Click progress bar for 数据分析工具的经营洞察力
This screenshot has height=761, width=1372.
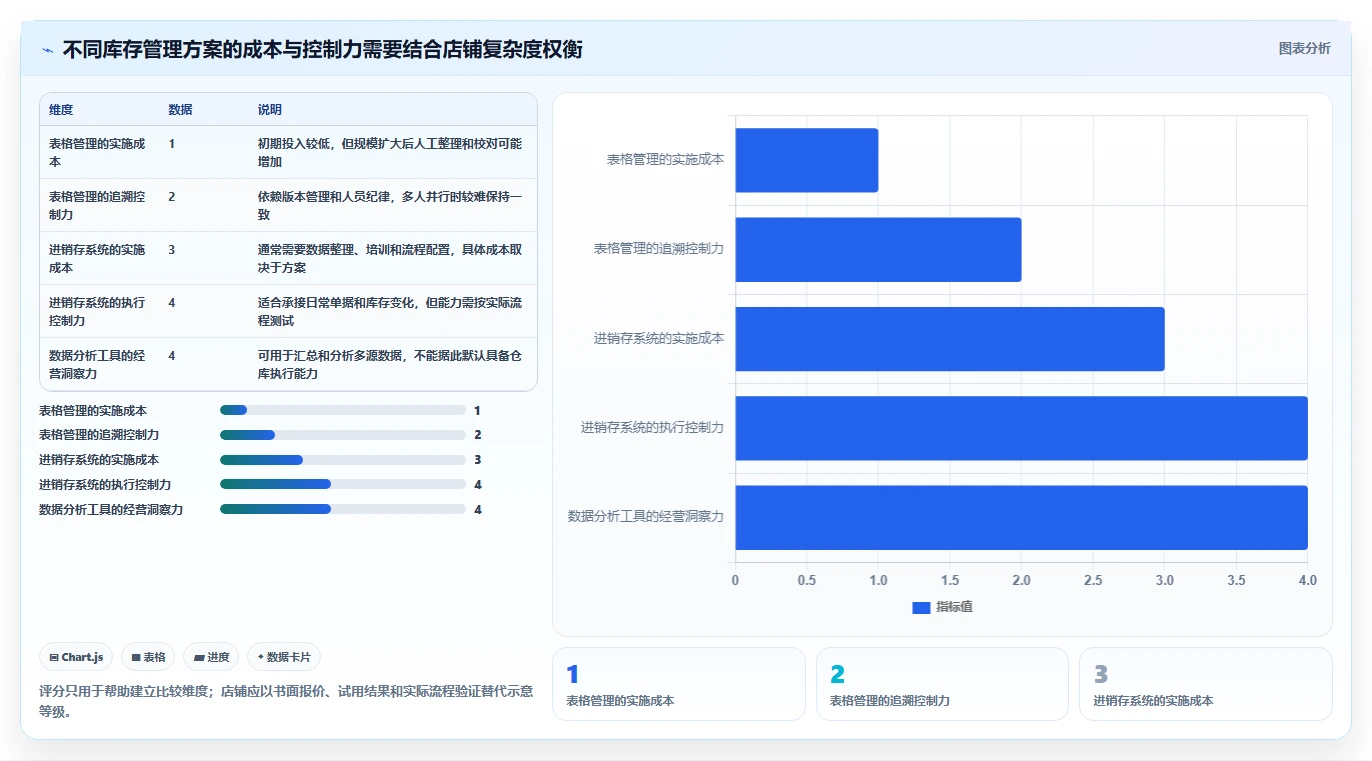click(343, 509)
